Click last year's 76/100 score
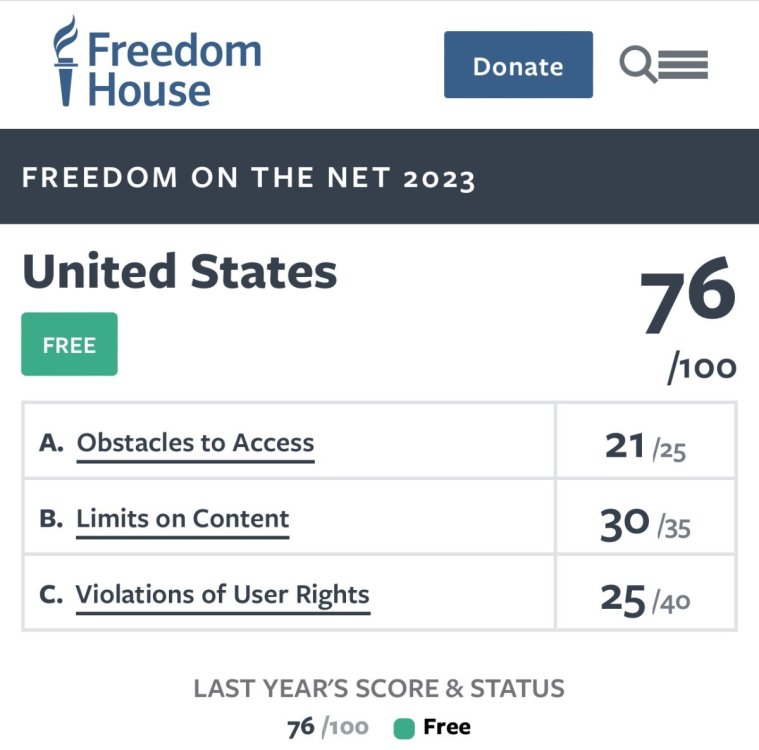 pyautogui.click(x=327, y=727)
